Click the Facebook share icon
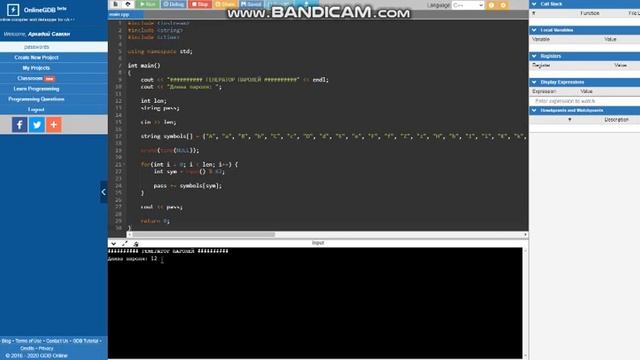 (x=20, y=124)
